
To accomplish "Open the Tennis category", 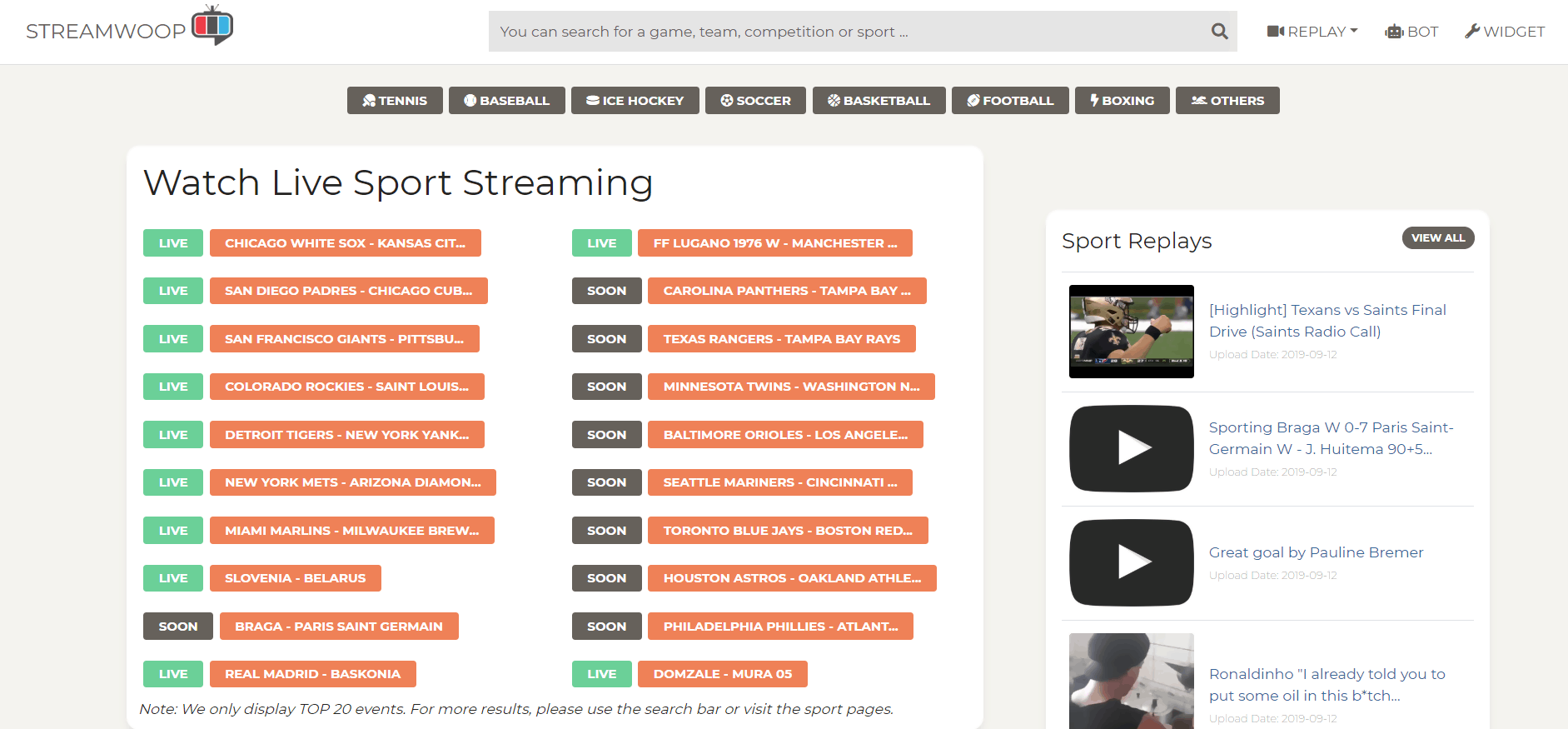I will coord(395,101).
